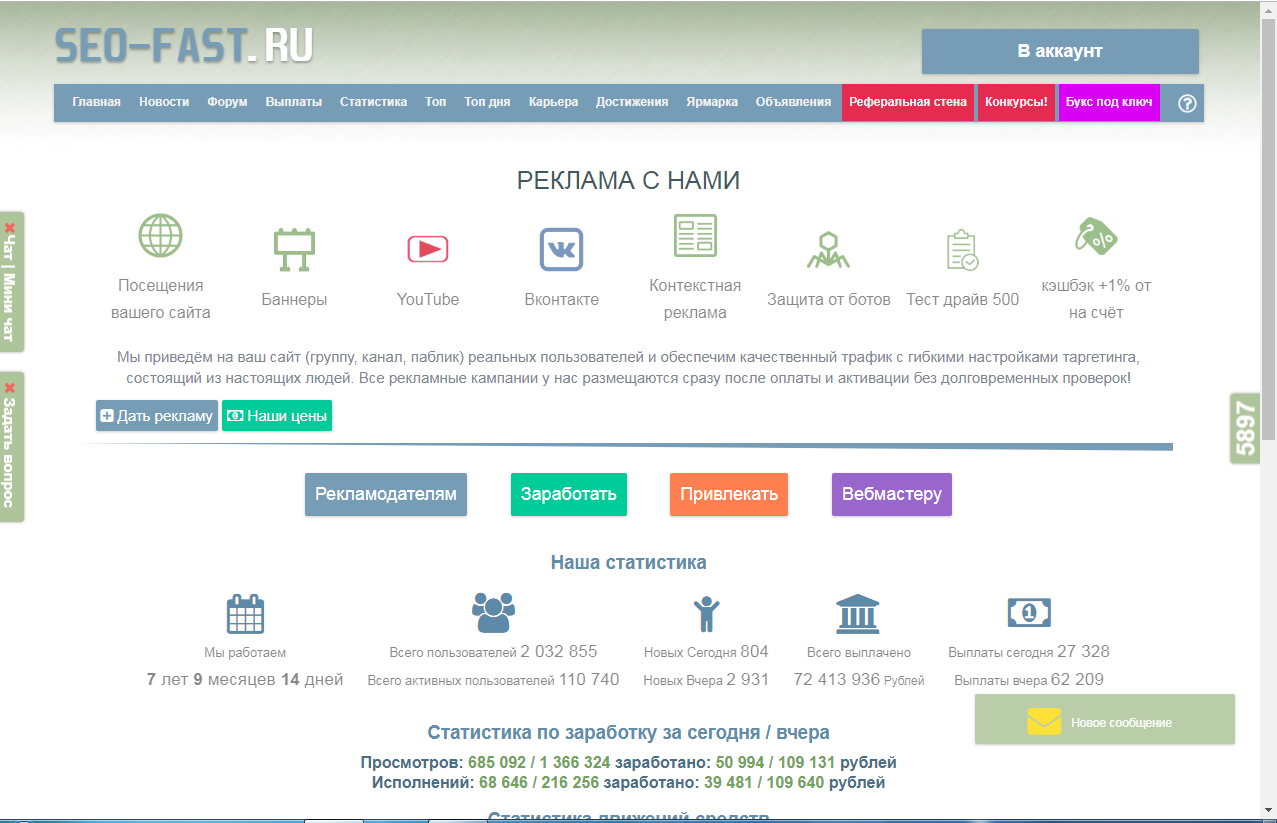Click the red YouTube play icon
This screenshot has height=823, width=1277.
tap(428, 248)
